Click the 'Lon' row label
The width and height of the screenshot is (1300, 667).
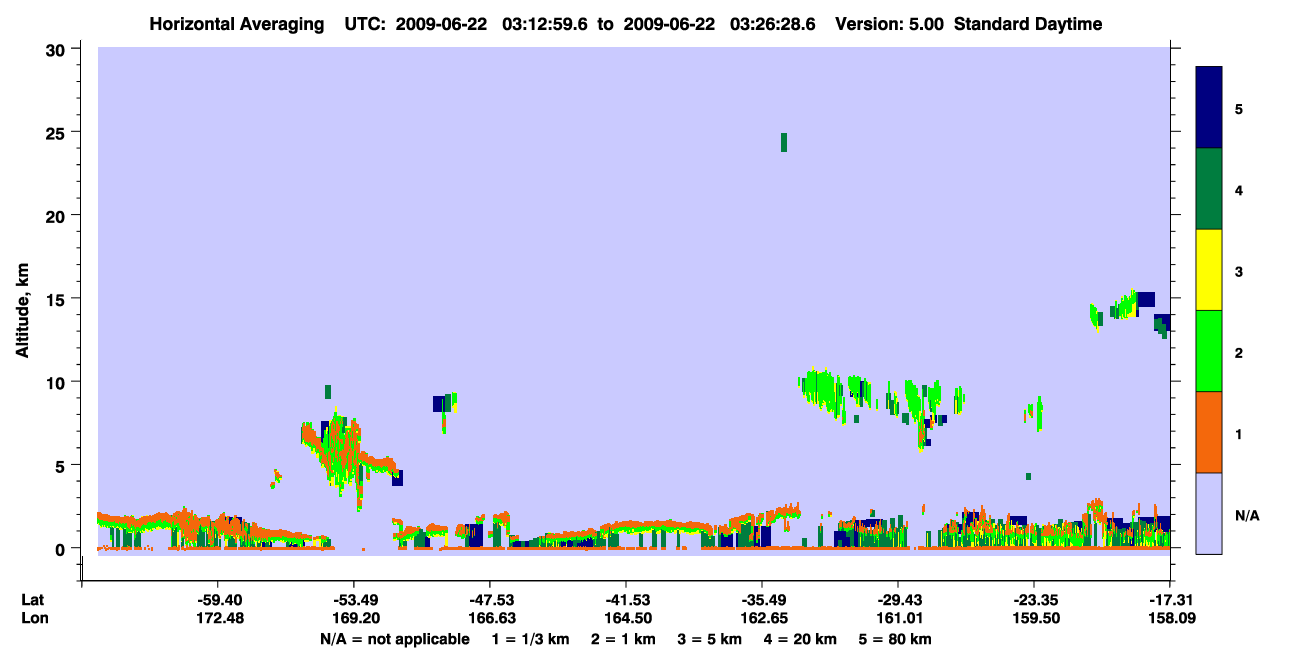tap(34, 618)
